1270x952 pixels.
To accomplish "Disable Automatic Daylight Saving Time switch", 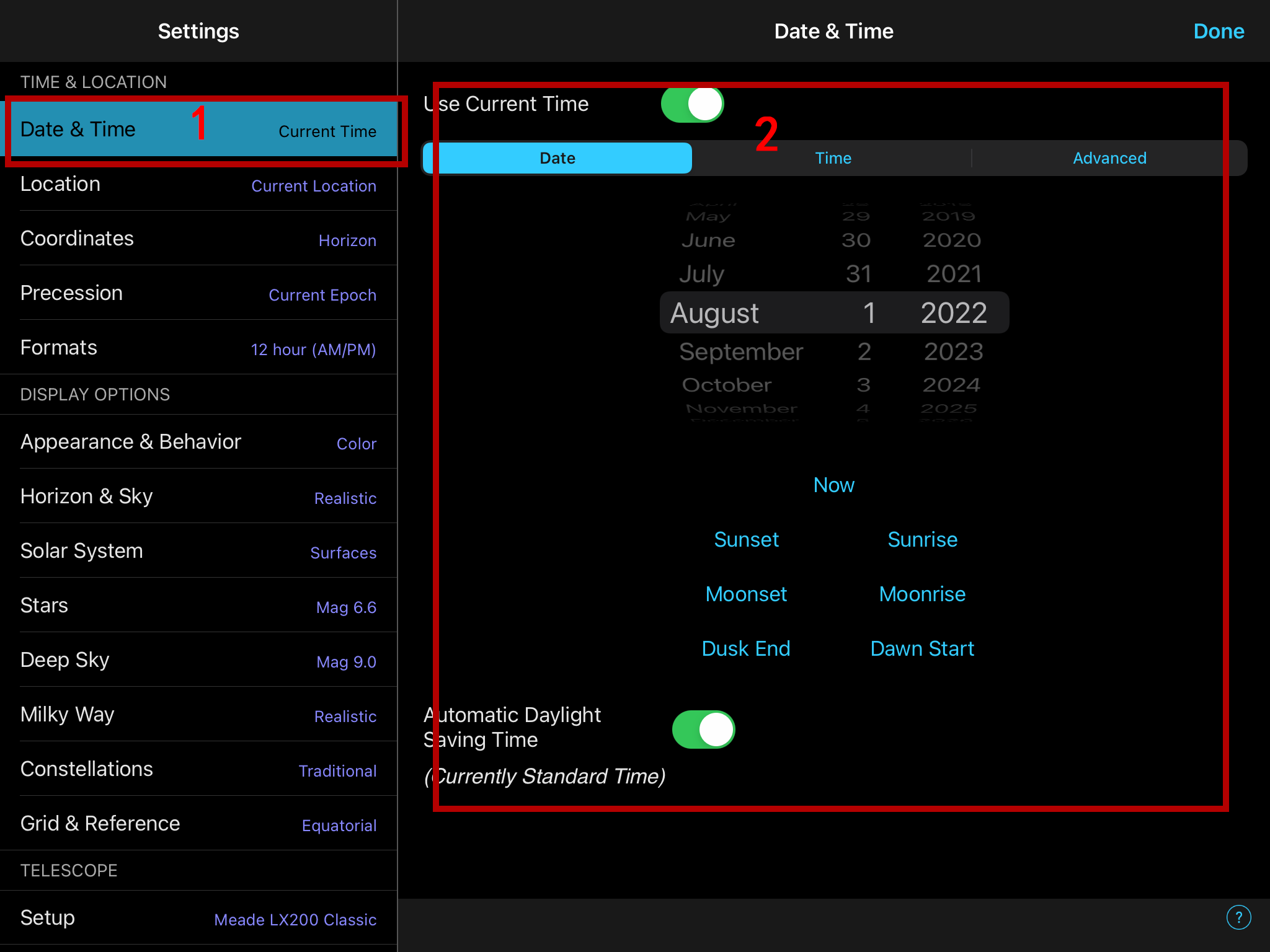I will click(x=703, y=729).
